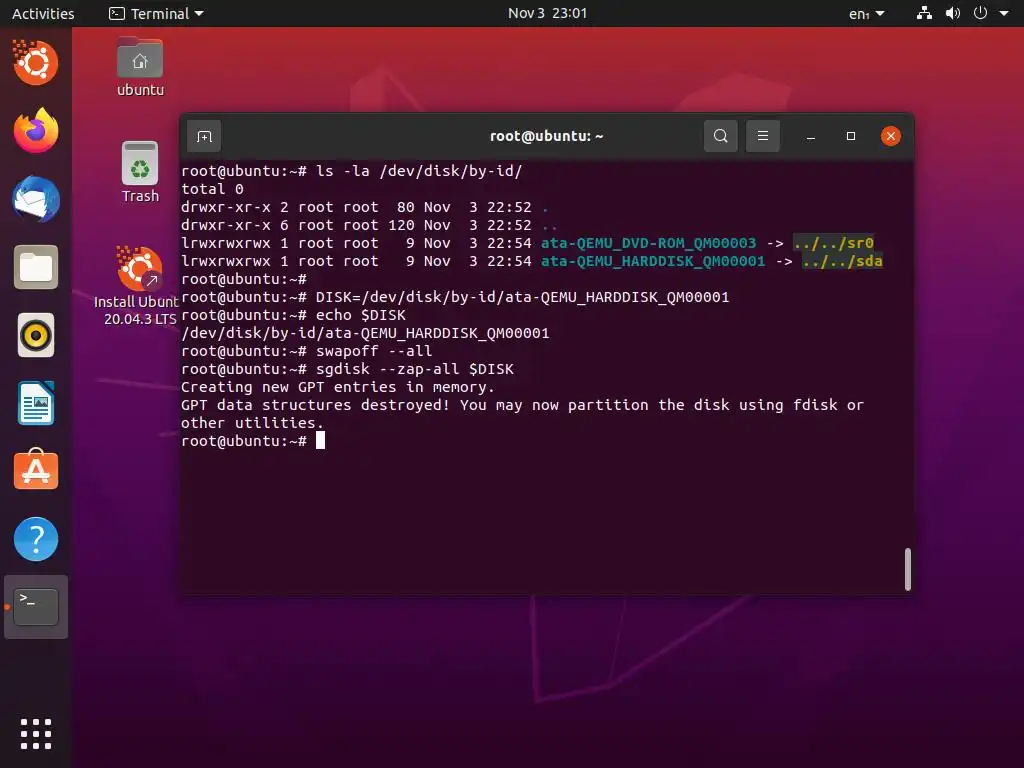The height and width of the screenshot is (768, 1024).
Task: Click the 'total 0' output line
Action: [212, 189]
